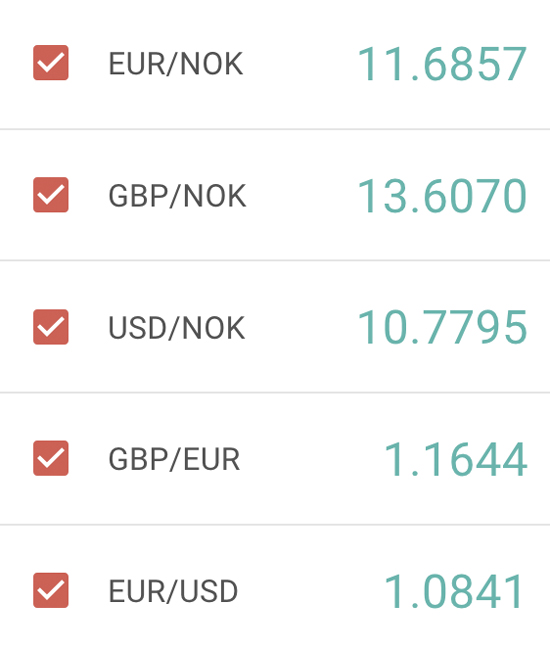Click empty space between EUR/NOK label and rate

pyautogui.click(x=300, y=64)
